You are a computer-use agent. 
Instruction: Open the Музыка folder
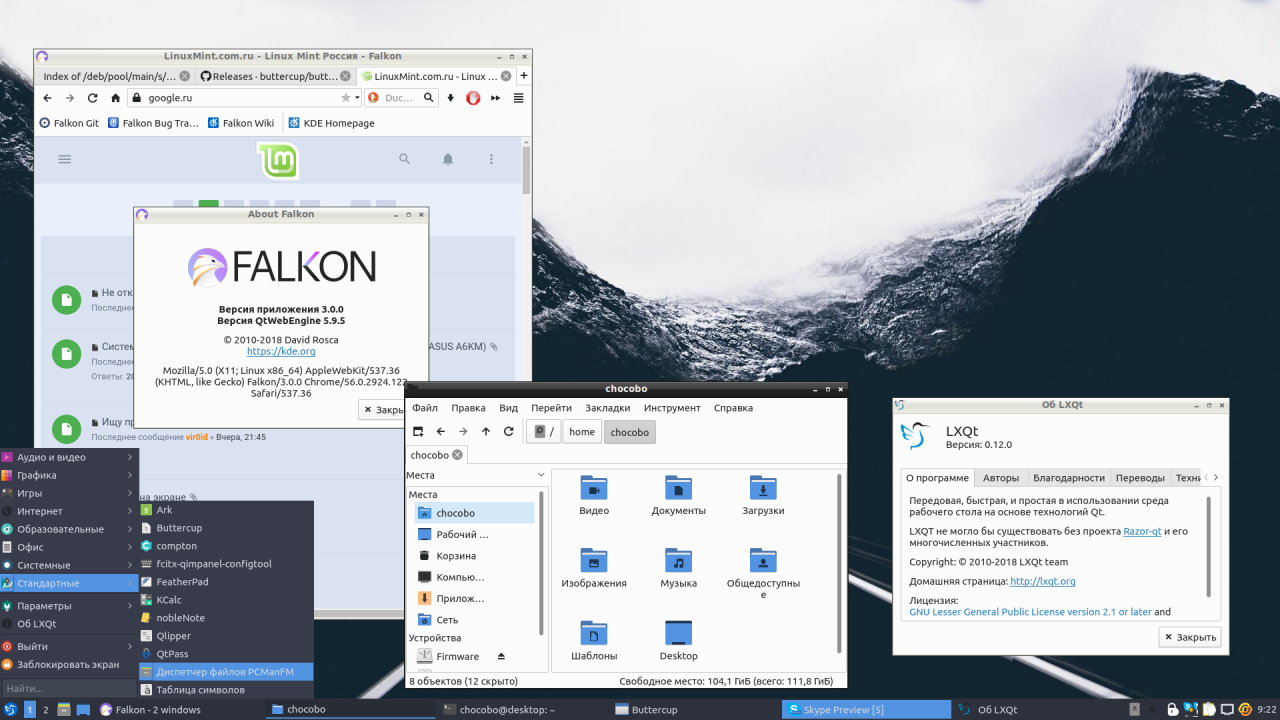point(678,568)
